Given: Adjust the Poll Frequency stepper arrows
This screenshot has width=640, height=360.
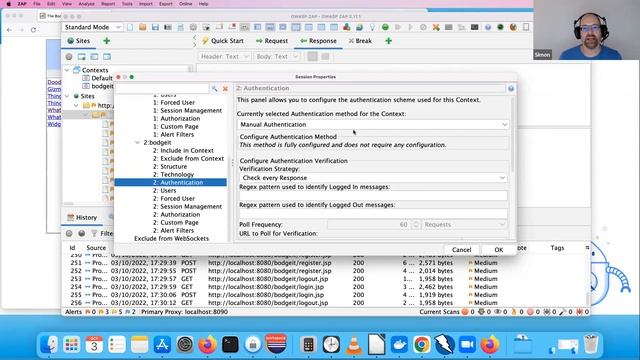Looking at the screenshot, I should pyautogui.click(x=416, y=224).
